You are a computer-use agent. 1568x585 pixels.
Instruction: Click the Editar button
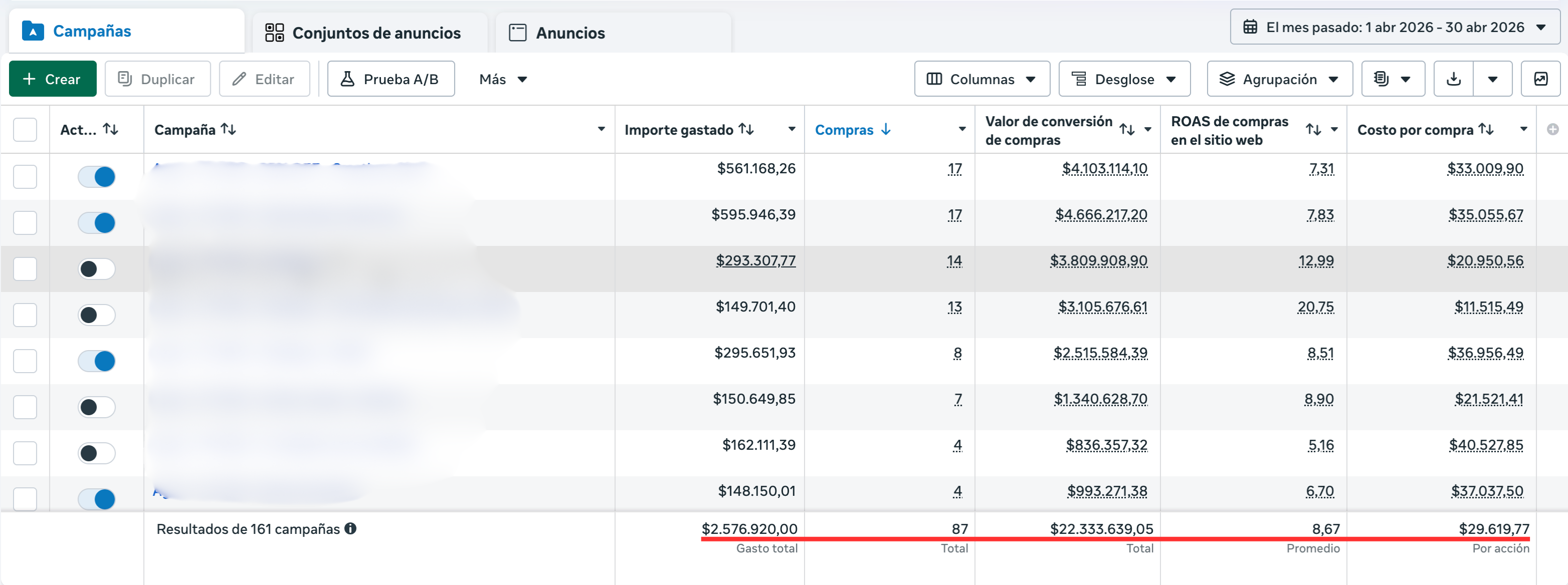coord(264,79)
